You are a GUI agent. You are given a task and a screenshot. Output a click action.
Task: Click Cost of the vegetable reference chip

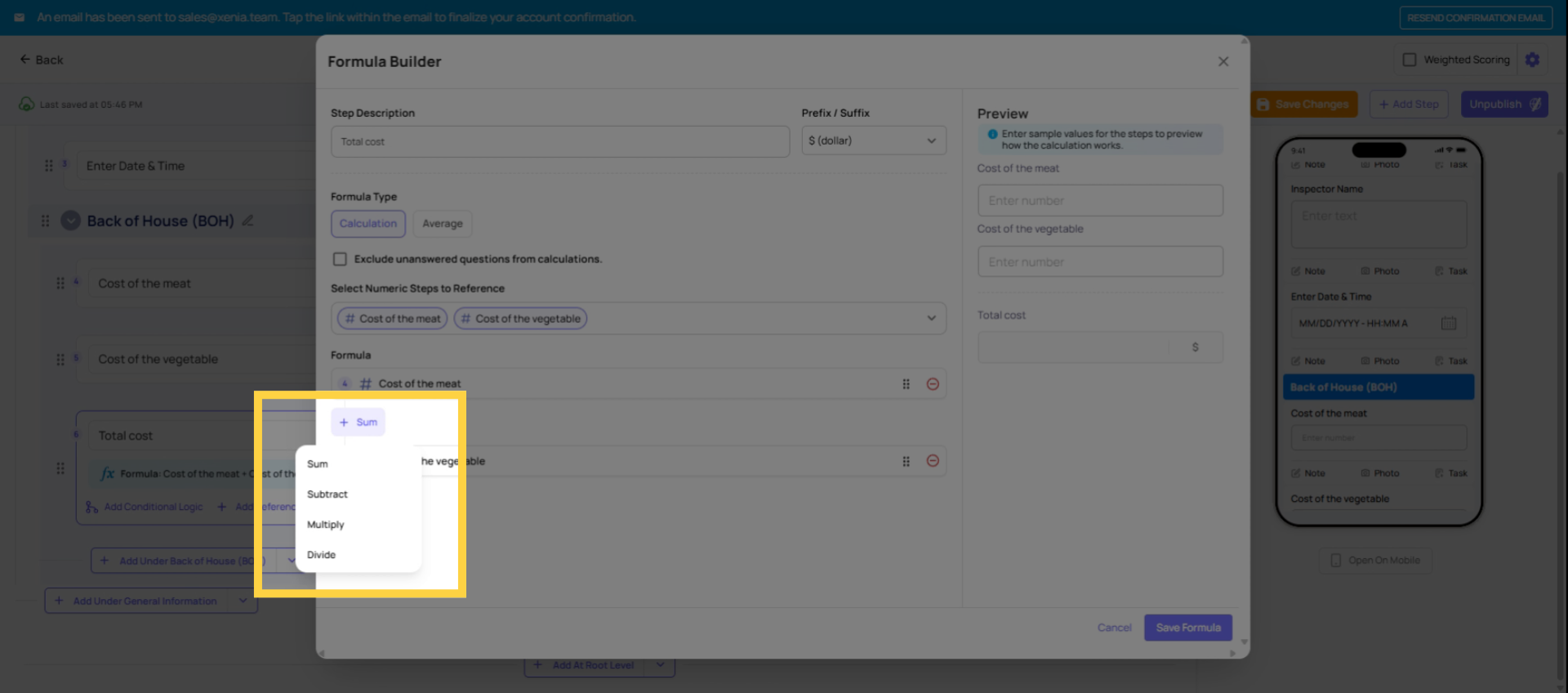coord(520,319)
